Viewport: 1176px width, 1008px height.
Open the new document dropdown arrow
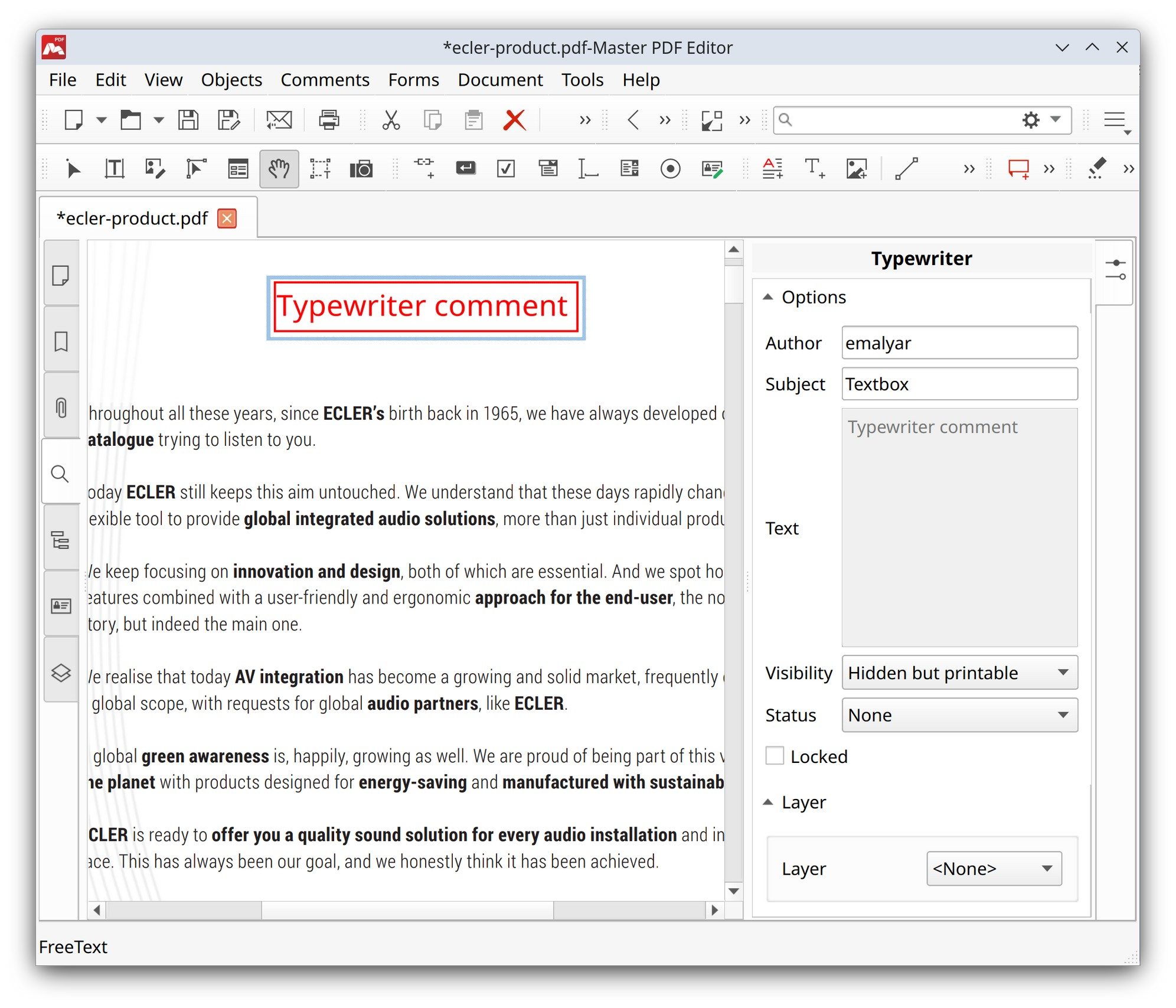point(101,120)
